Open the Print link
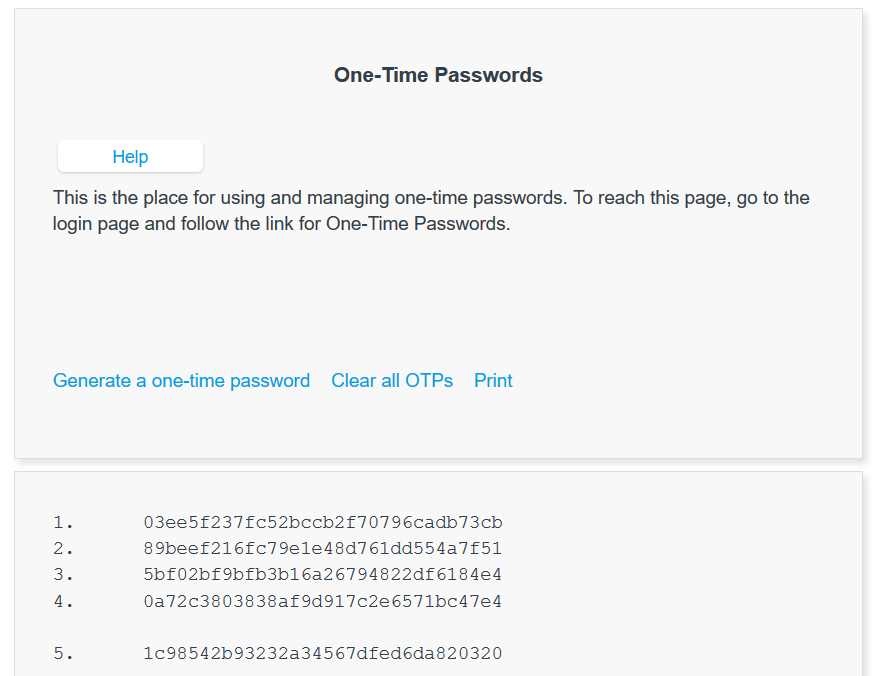Viewport: 879px width, 676px height. click(x=493, y=381)
